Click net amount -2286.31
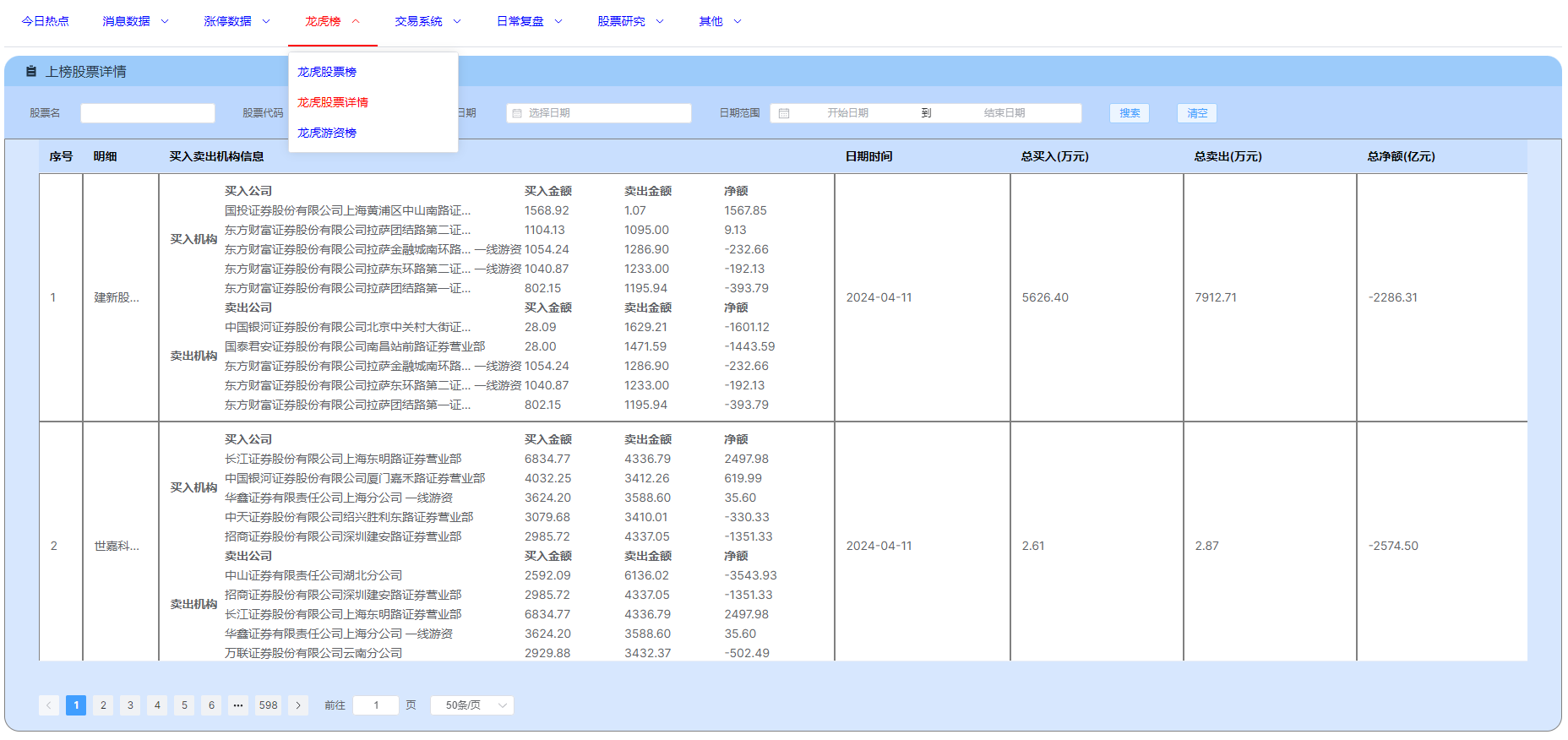Screen dimensions: 1568x740 coord(1393,297)
